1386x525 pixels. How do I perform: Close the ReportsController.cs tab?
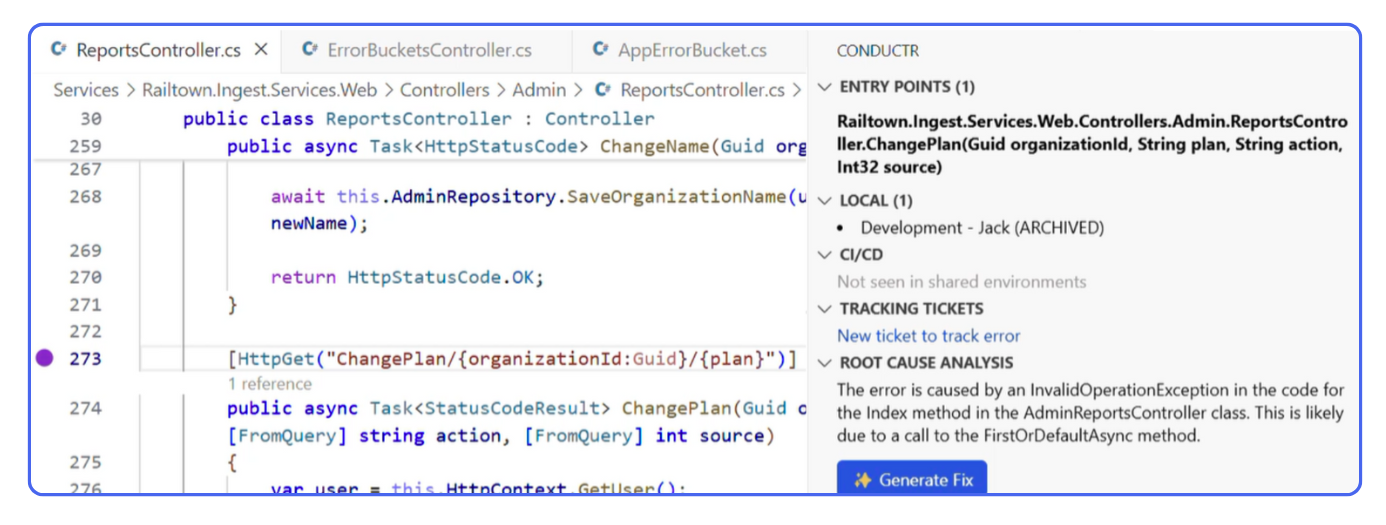[x=261, y=49]
